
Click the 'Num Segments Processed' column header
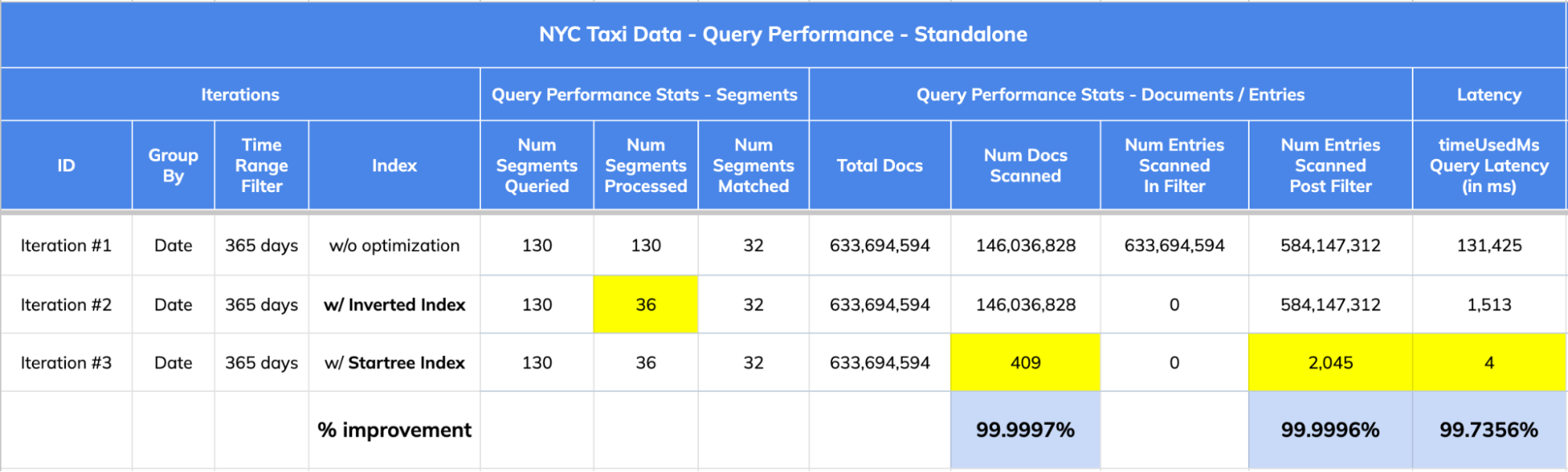[646, 165]
